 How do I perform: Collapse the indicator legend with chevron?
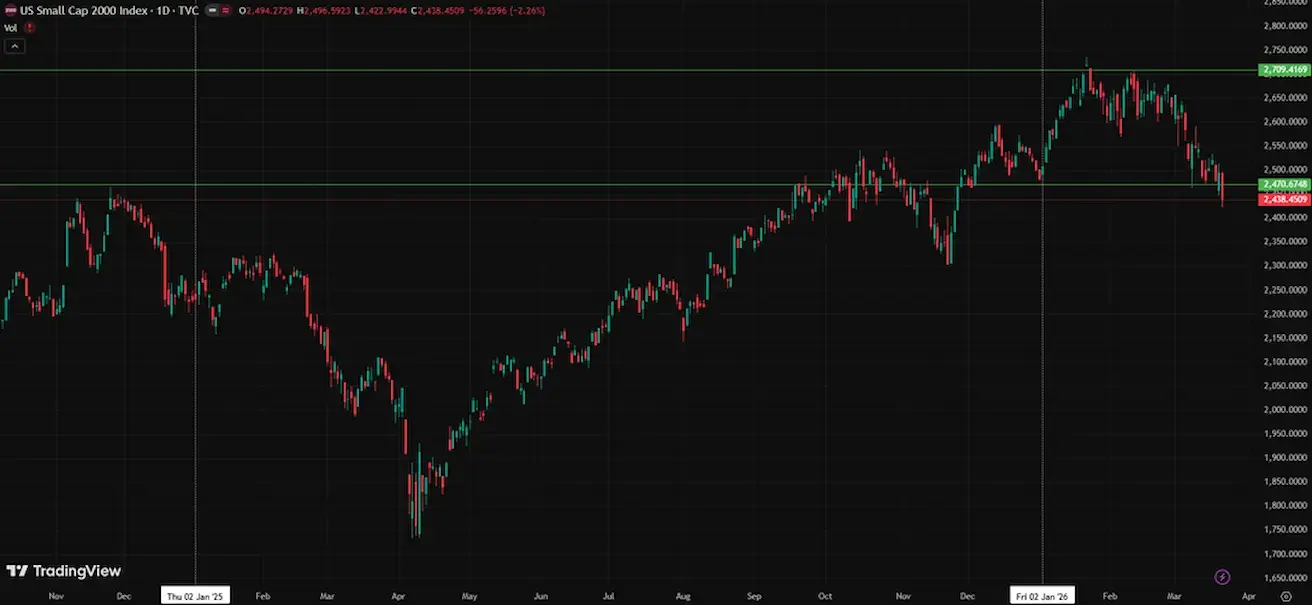tap(16, 46)
